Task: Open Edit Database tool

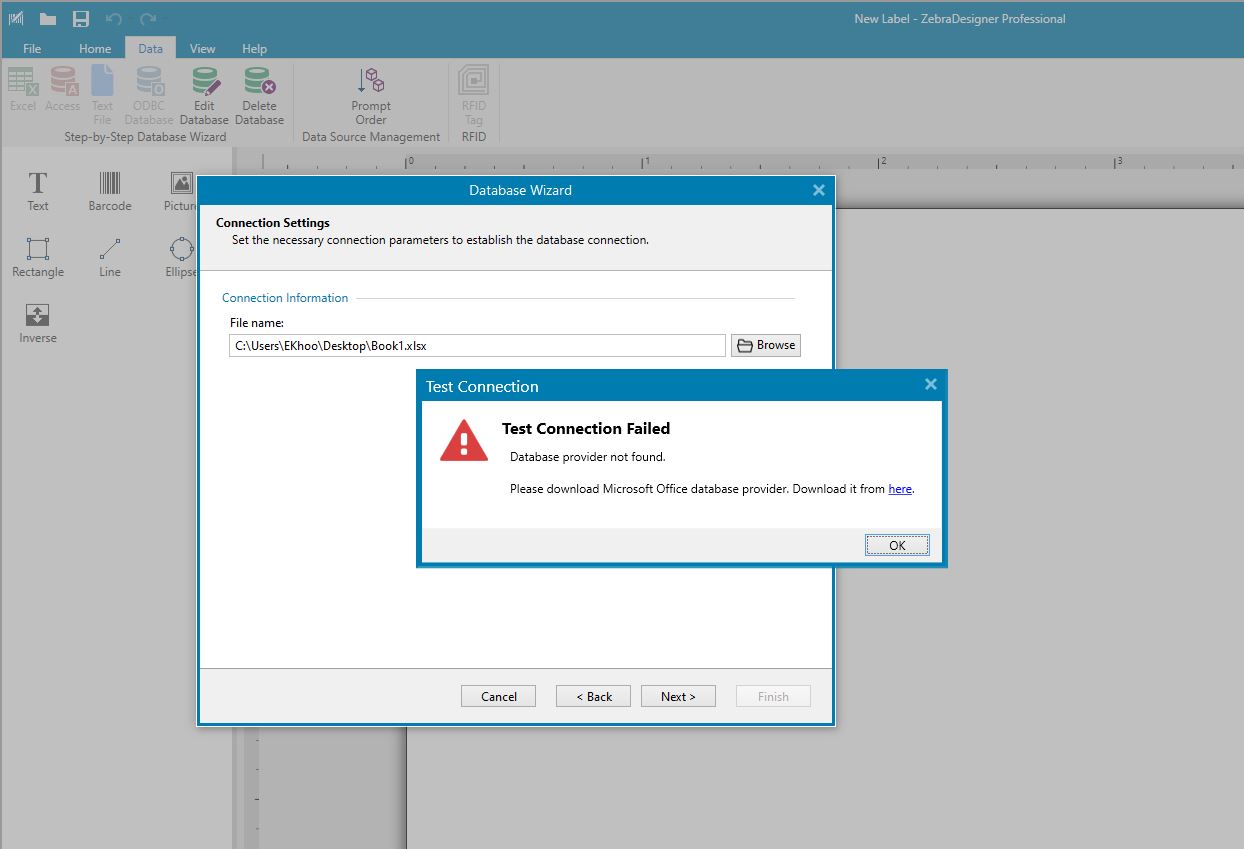Action: coord(204,96)
